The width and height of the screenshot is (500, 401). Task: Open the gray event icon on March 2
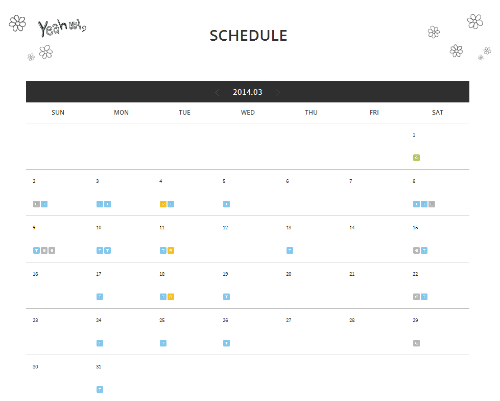(x=36, y=204)
